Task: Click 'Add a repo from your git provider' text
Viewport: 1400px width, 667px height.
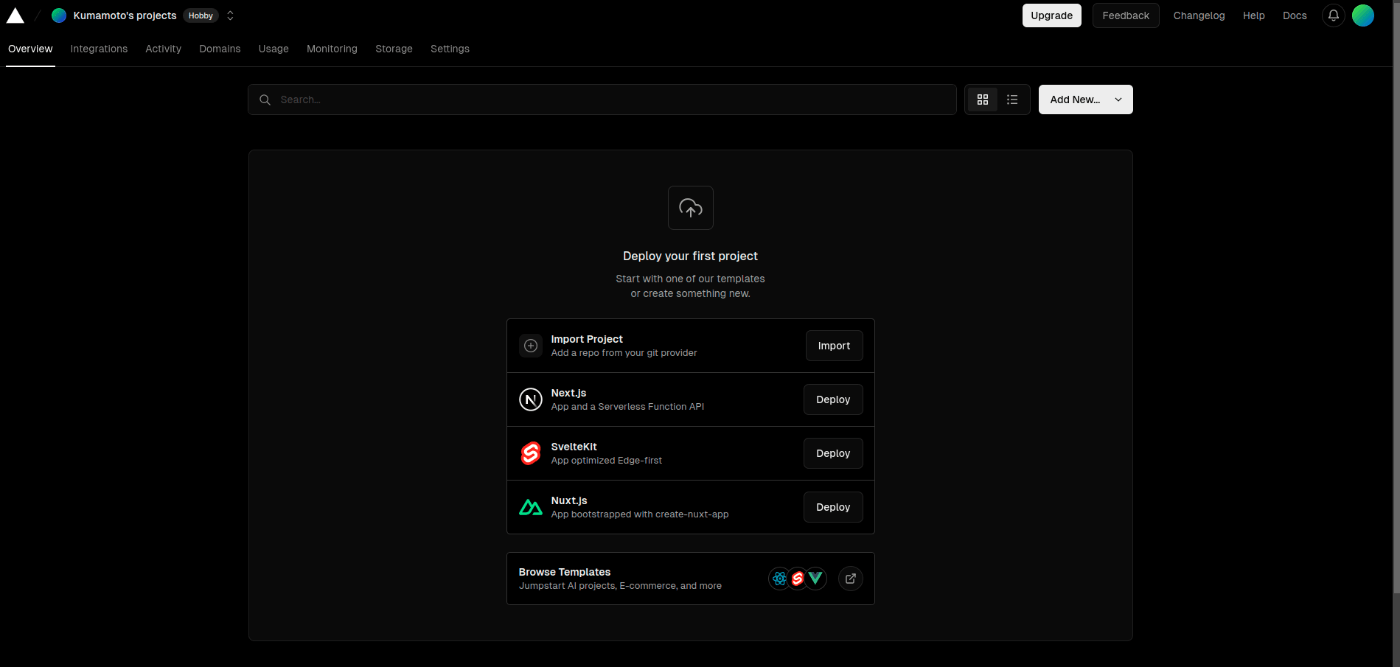Action: click(624, 353)
